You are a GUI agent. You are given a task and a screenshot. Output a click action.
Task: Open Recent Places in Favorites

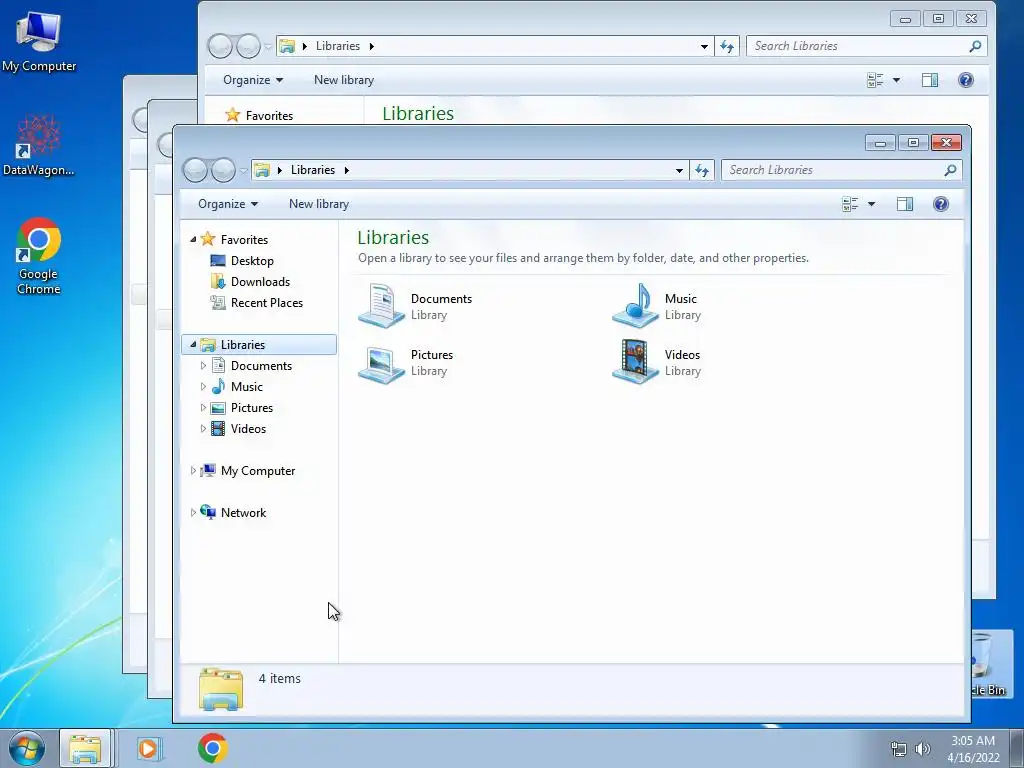(x=266, y=302)
